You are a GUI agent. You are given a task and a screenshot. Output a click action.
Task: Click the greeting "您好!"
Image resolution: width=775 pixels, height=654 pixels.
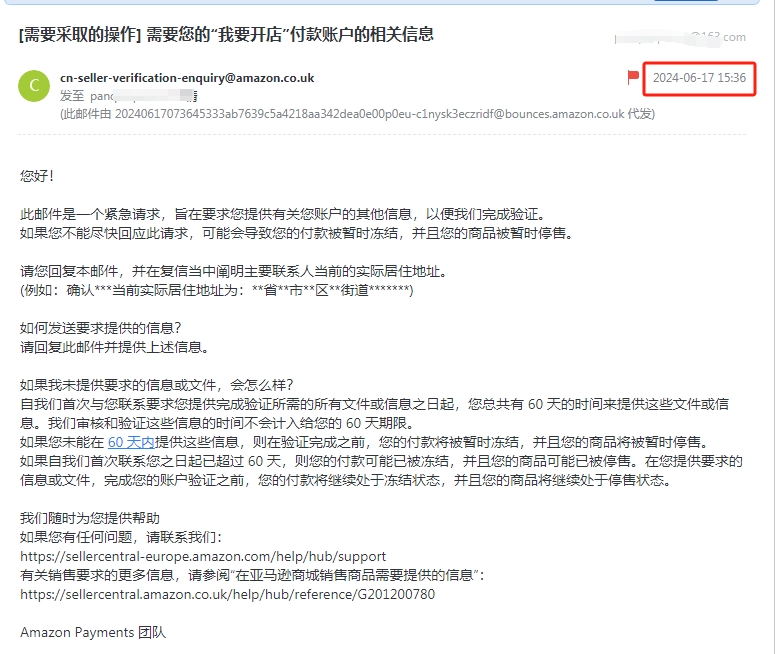[37, 176]
